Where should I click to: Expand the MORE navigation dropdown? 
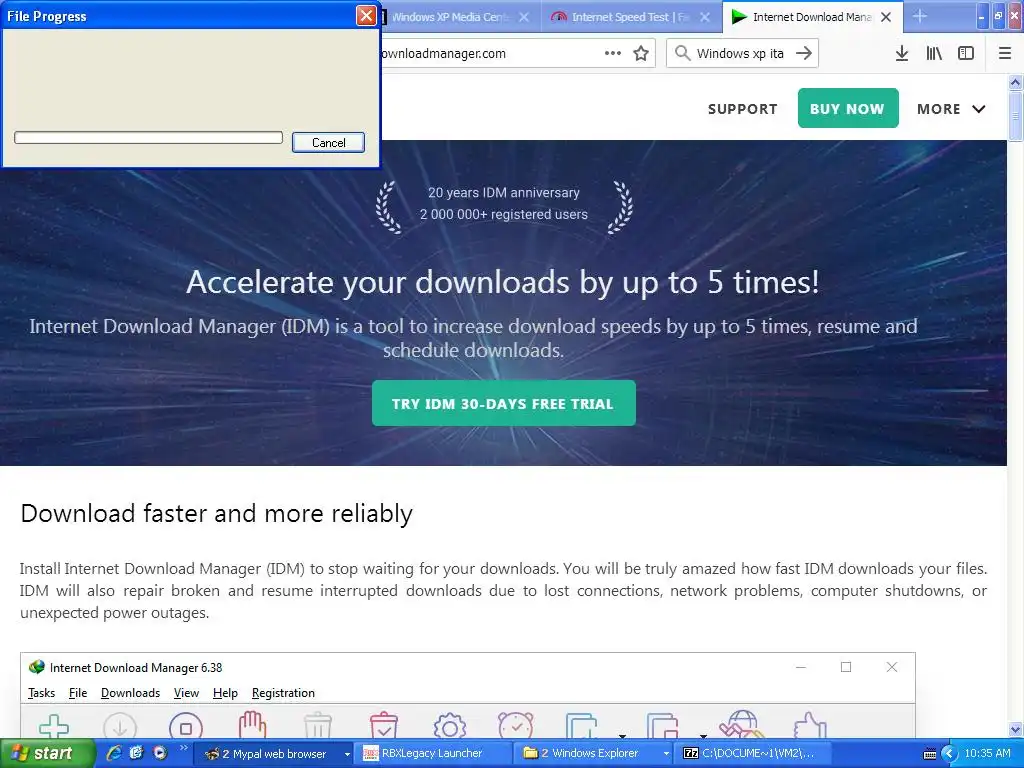click(x=951, y=109)
